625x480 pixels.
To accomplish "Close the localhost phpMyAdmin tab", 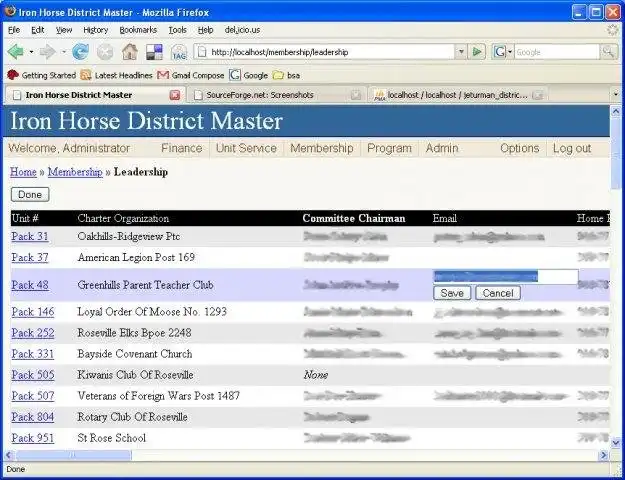I will [x=538, y=95].
